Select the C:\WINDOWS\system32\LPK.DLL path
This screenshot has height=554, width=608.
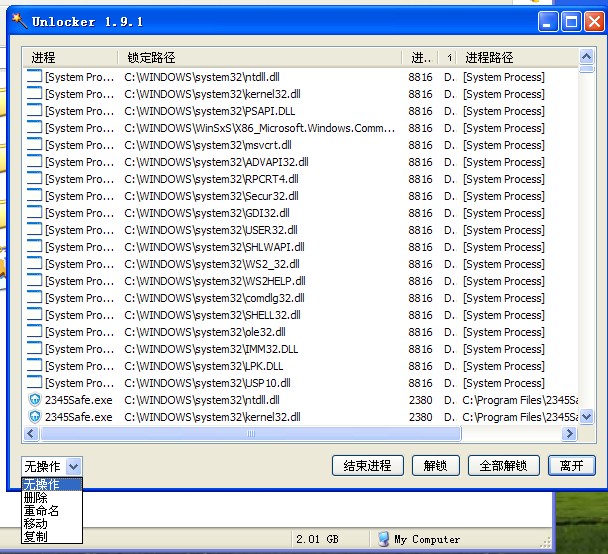[x=204, y=366]
